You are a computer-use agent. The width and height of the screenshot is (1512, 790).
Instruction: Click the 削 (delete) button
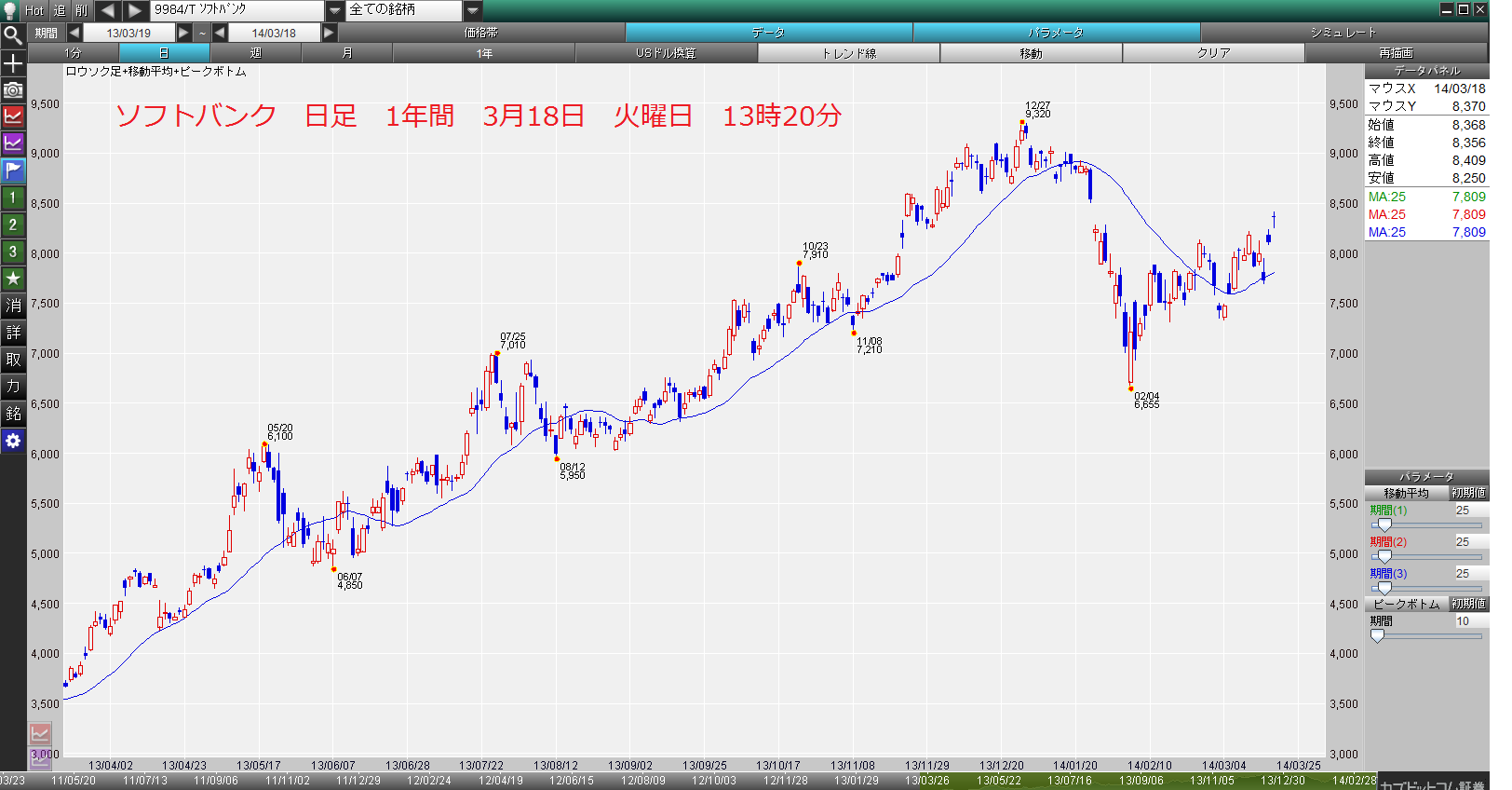[x=82, y=10]
